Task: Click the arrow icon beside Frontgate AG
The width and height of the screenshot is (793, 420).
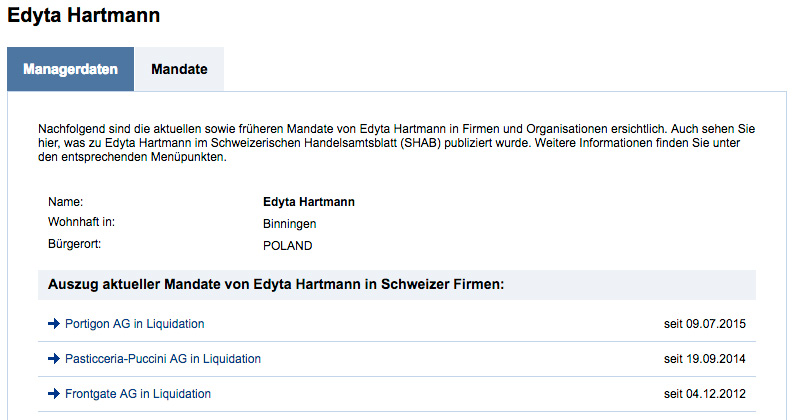Action: [x=54, y=394]
